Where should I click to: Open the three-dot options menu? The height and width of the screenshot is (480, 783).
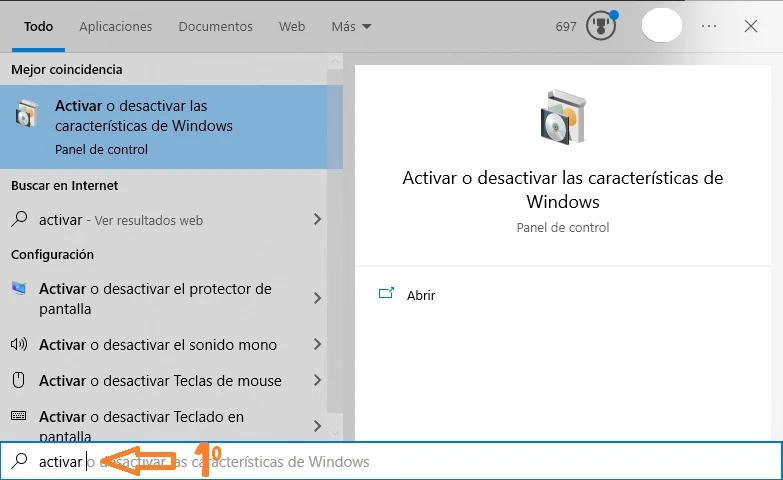coord(709,26)
